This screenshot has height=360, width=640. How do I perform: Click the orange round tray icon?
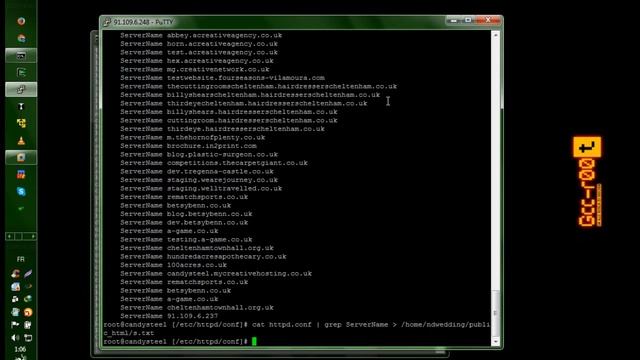[28, 312]
